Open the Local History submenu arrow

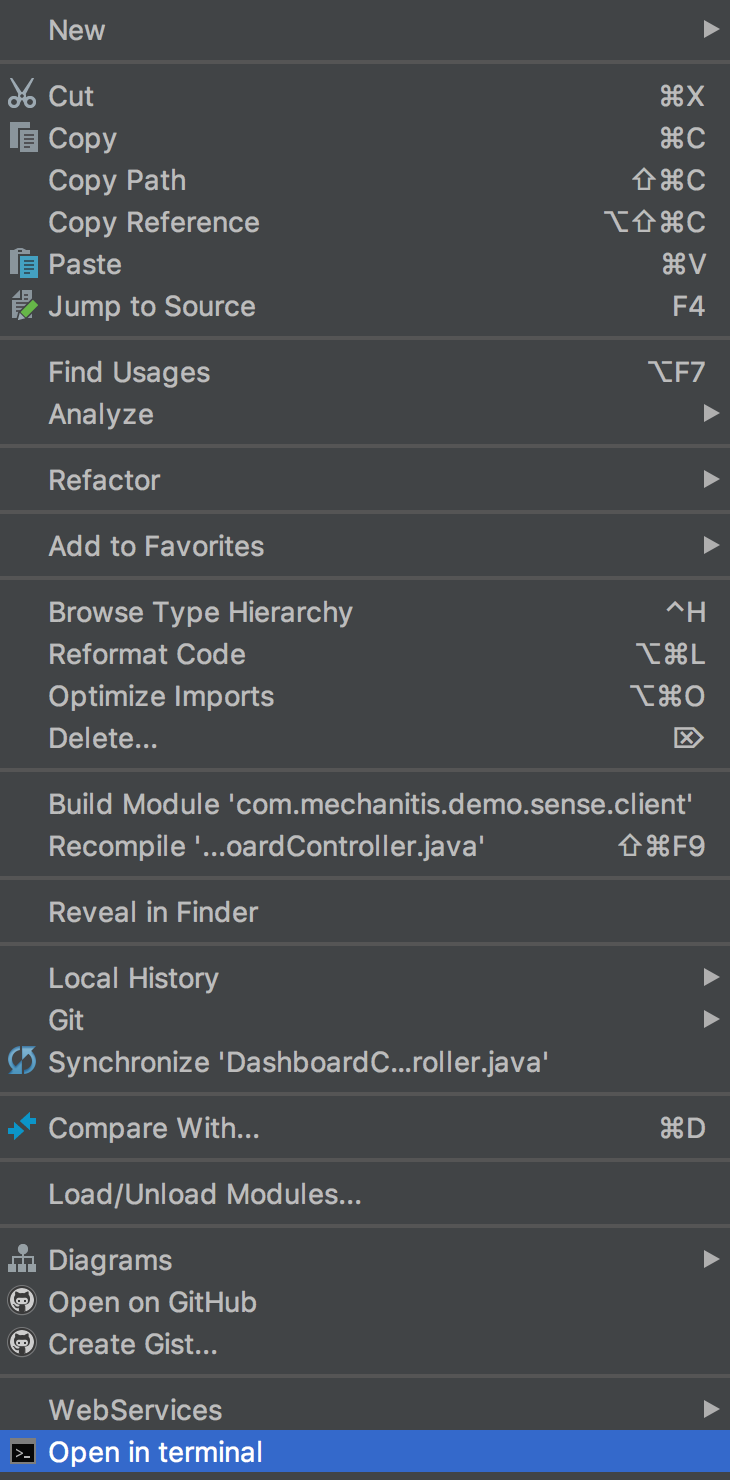point(711,977)
